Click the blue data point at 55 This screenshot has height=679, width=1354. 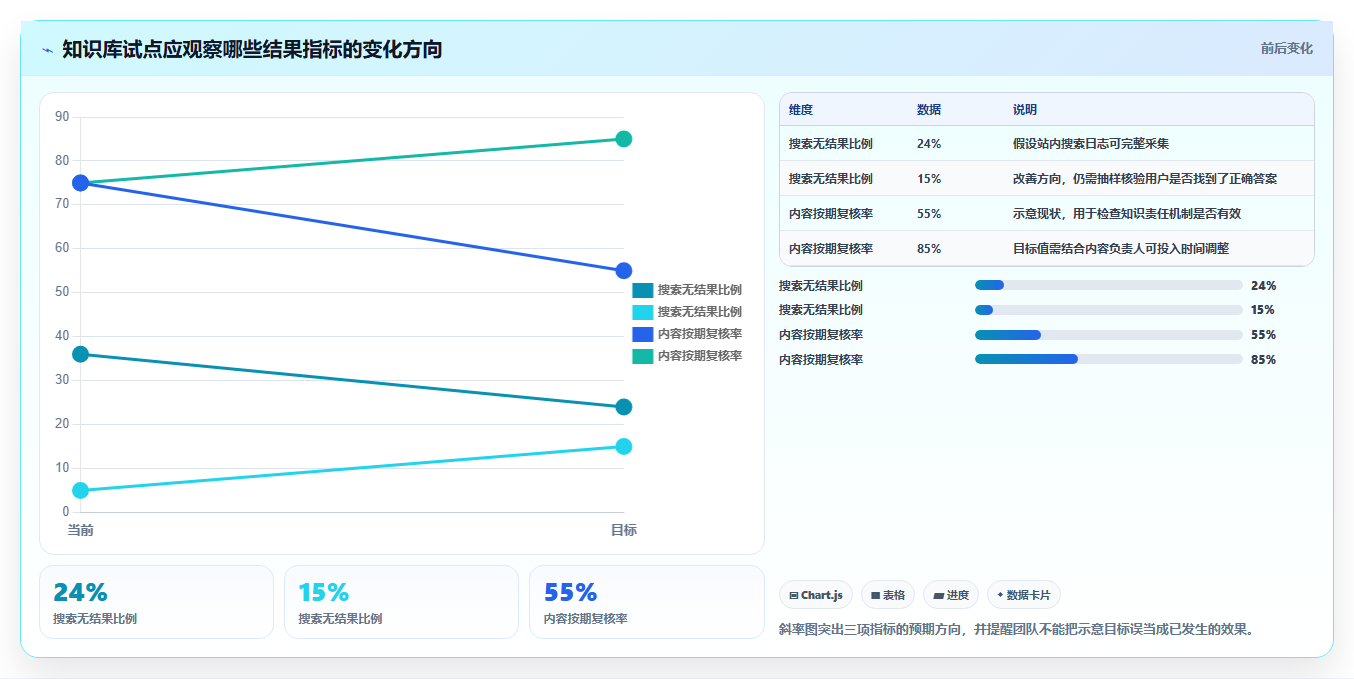tap(623, 271)
